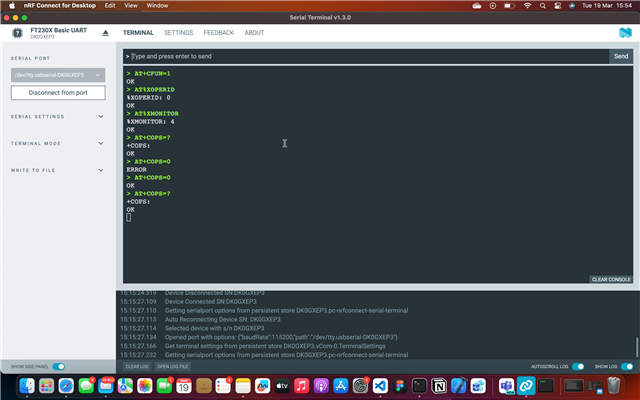Turn off the Show Log switch

tap(627, 367)
